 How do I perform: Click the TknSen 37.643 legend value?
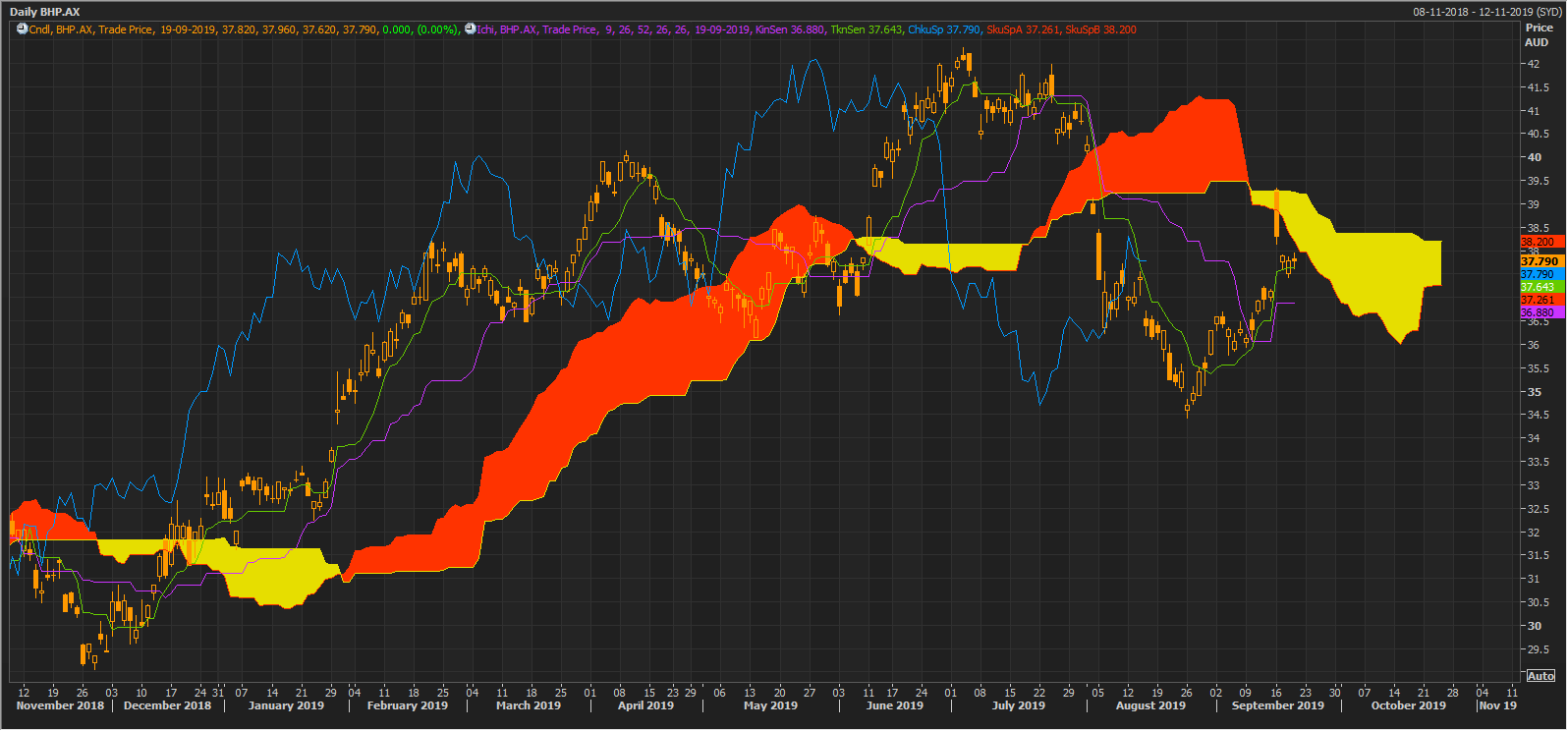click(x=867, y=29)
